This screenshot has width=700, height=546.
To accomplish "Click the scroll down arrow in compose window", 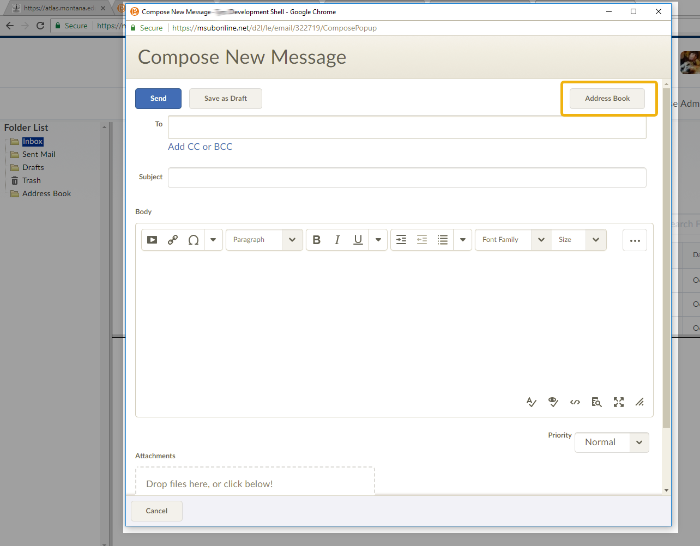I will coord(666,490).
